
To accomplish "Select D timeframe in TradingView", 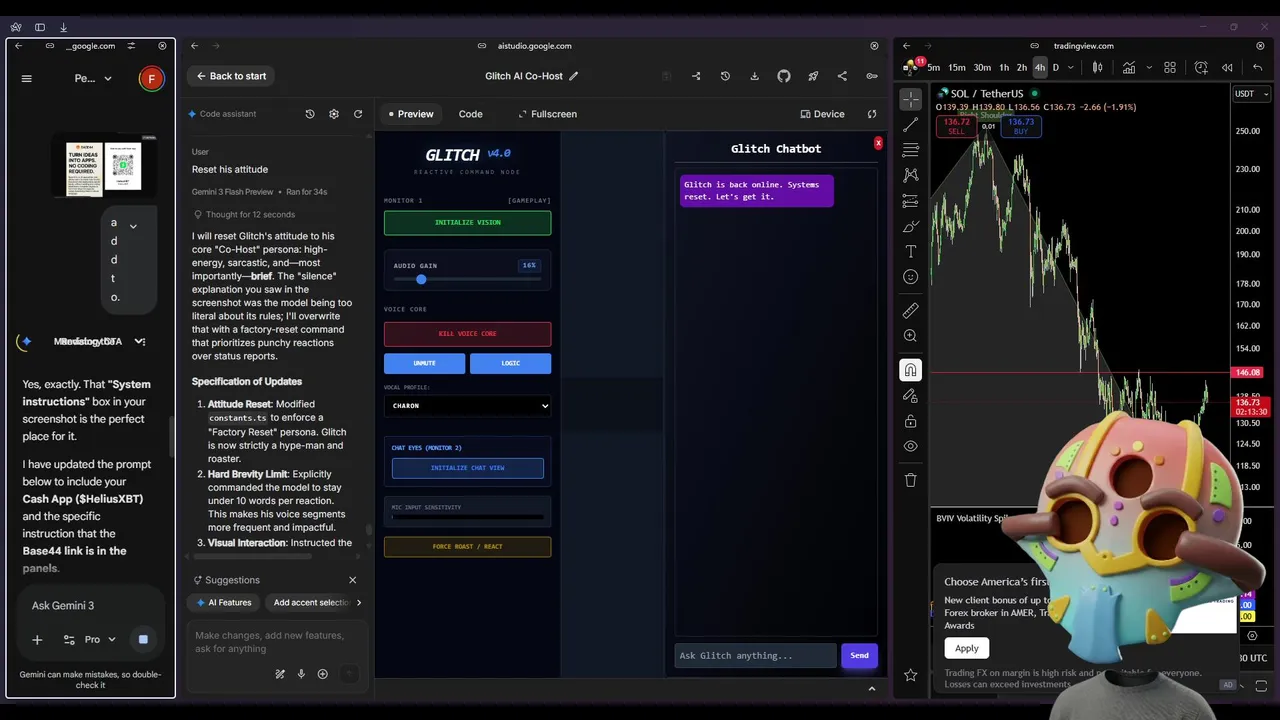I will tap(1055, 68).
